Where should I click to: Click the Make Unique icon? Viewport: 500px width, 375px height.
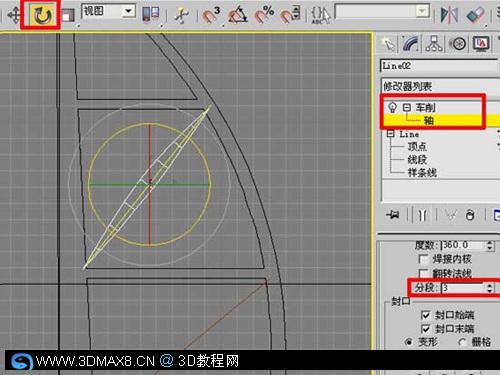pyautogui.click(x=451, y=215)
